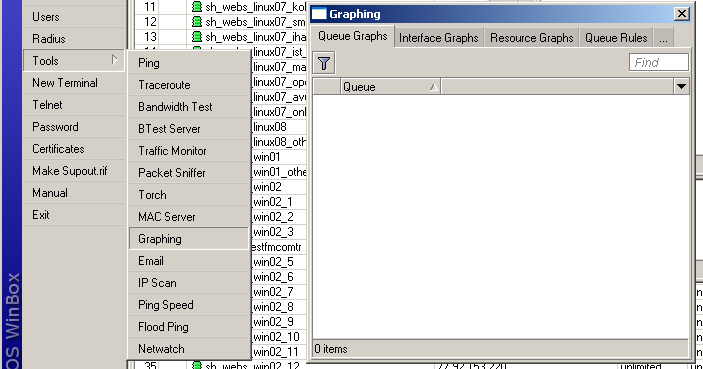
Task: Open Certificates in the sidebar menu
Action: pos(74,148)
